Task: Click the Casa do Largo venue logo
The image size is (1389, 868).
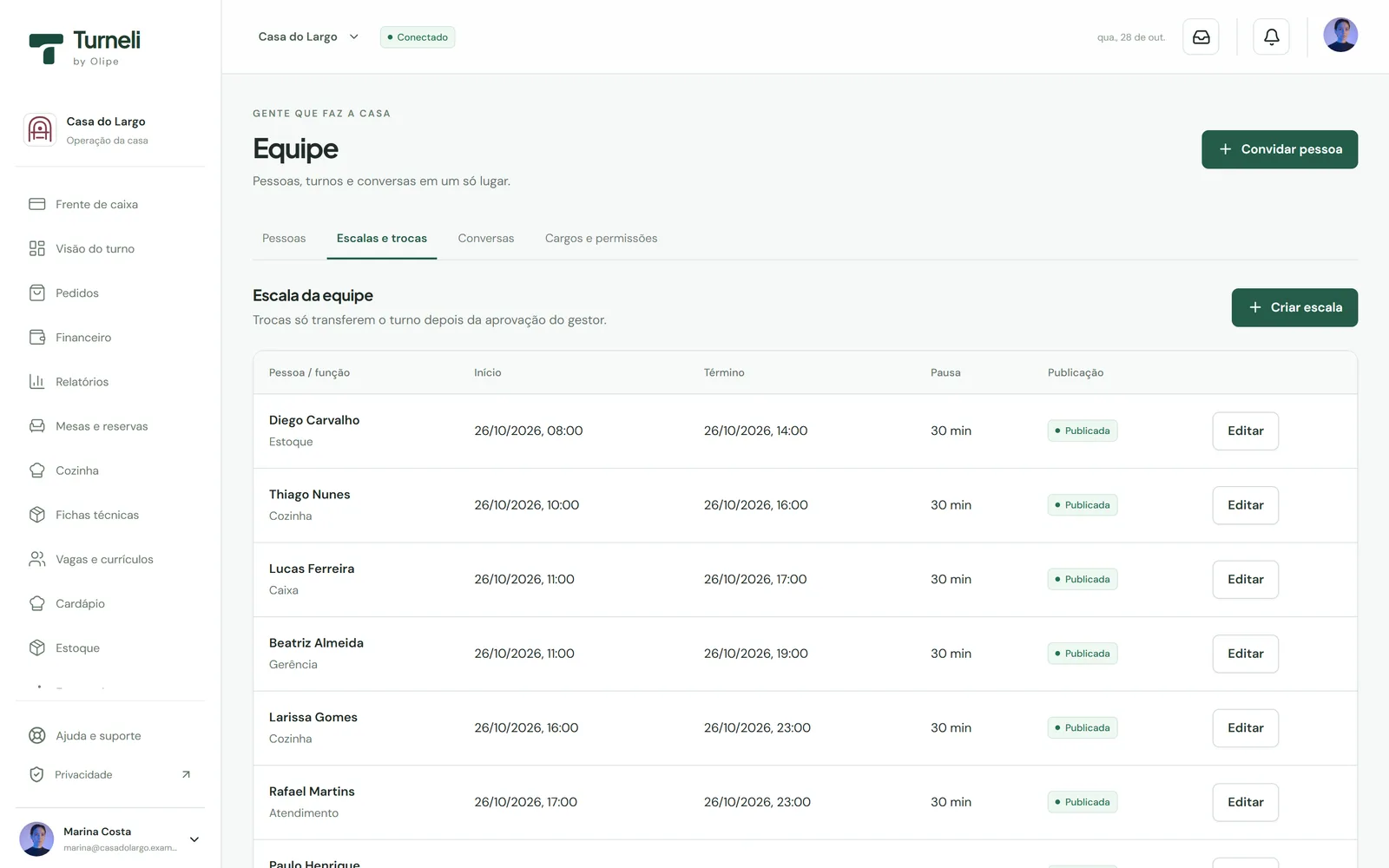Action: coord(40,130)
